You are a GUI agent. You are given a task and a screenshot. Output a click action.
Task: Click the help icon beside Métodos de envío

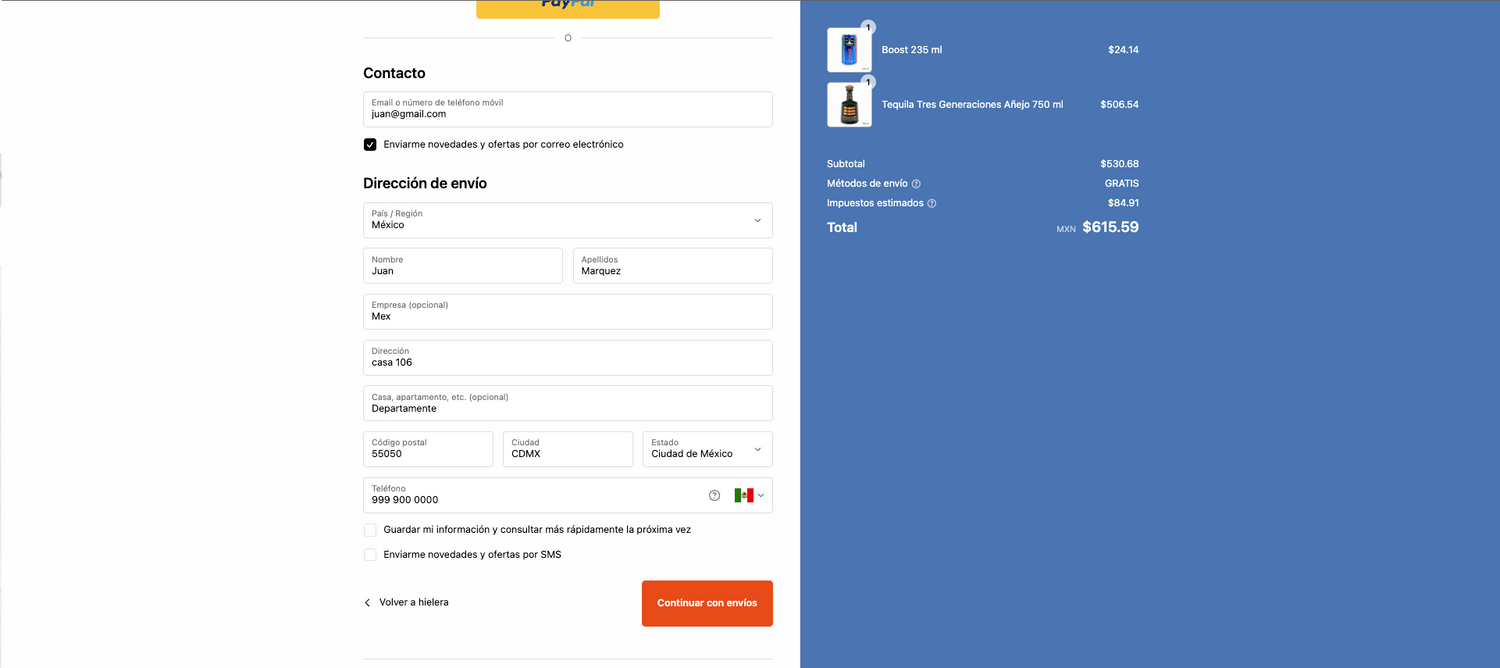click(916, 184)
